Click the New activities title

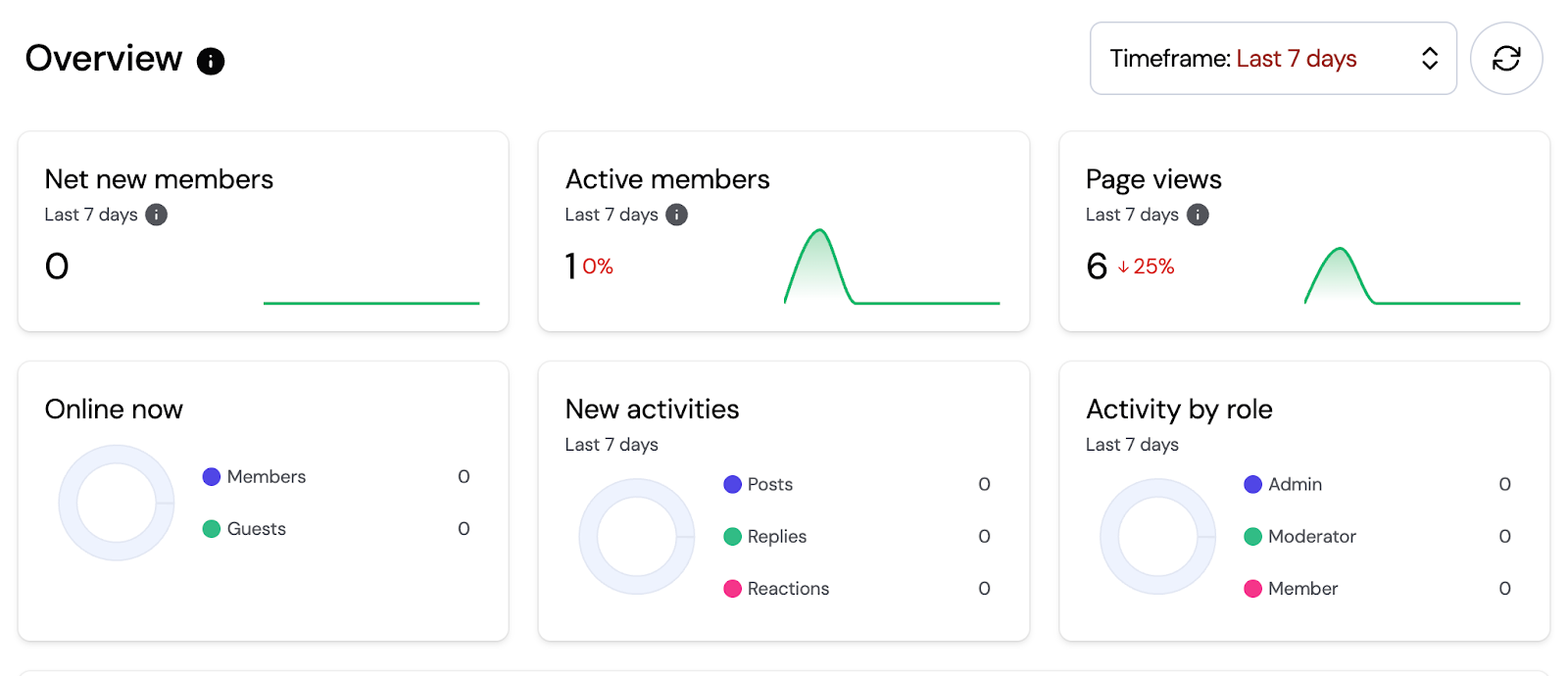point(652,409)
